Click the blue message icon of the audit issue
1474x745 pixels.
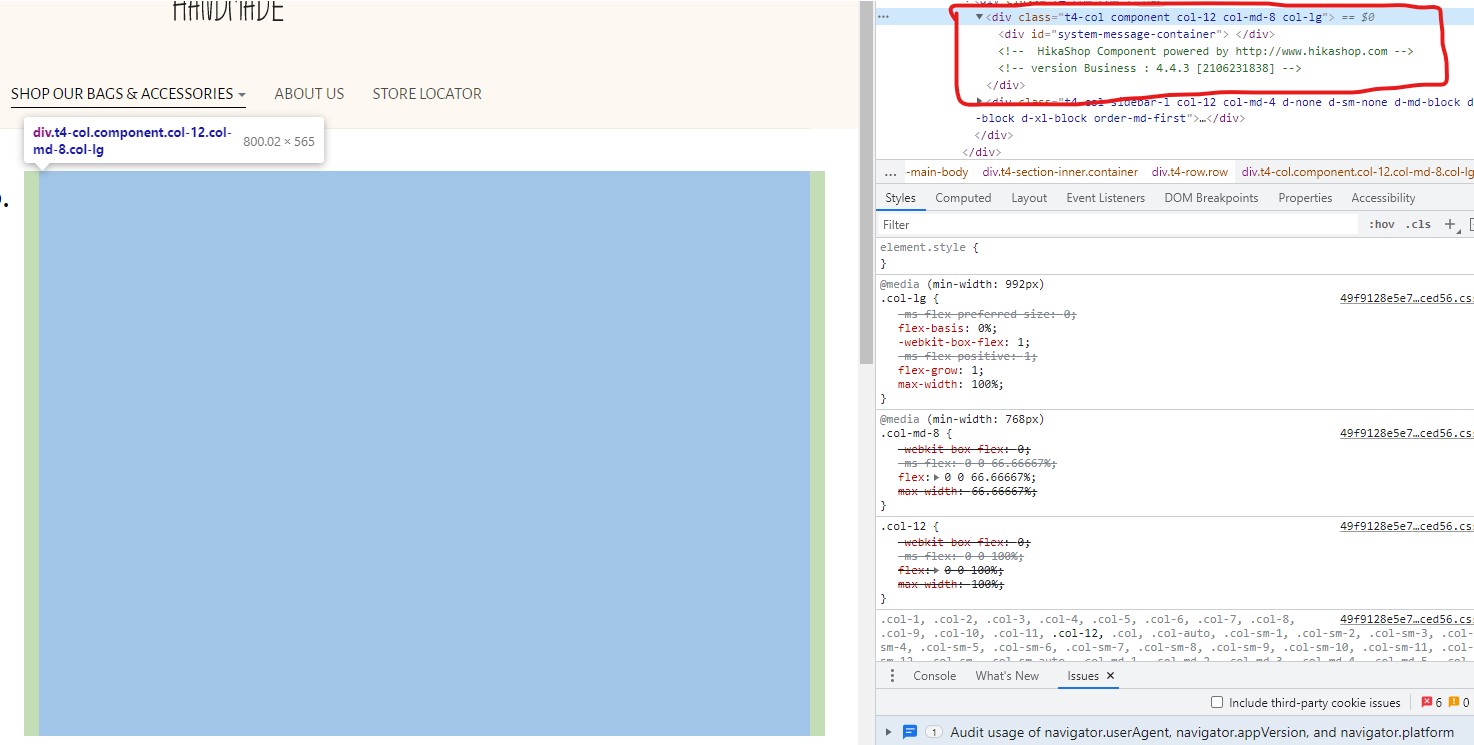click(x=910, y=732)
